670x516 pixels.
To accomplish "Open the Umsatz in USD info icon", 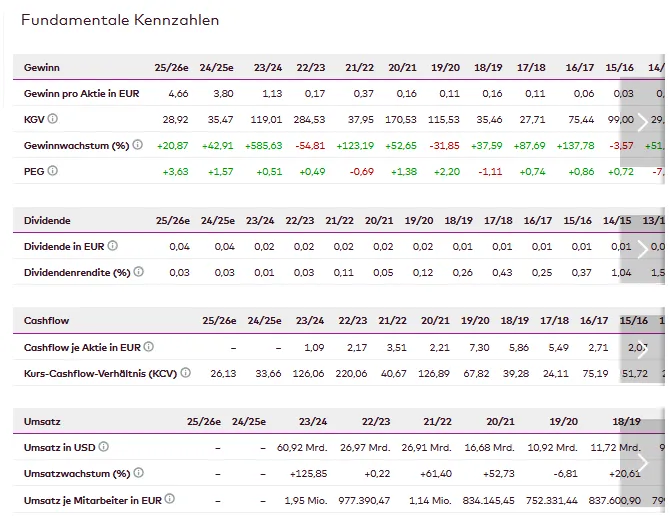I will (x=103, y=447).
